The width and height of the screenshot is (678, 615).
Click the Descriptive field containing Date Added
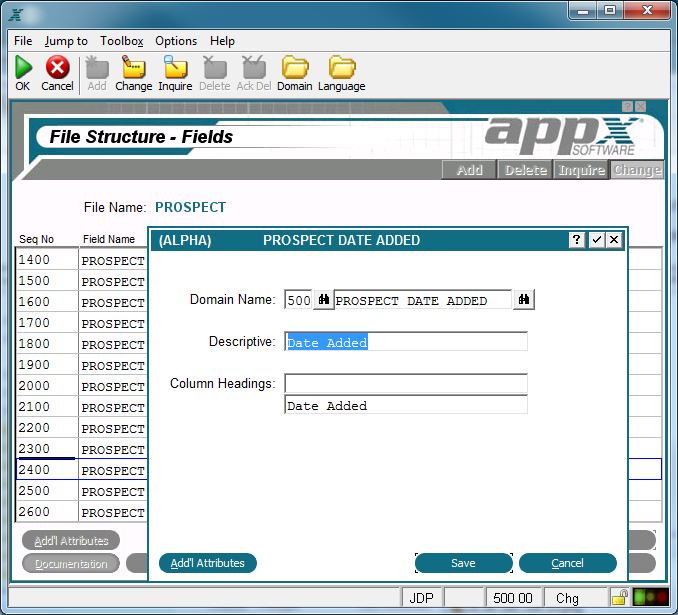click(x=406, y=342)
